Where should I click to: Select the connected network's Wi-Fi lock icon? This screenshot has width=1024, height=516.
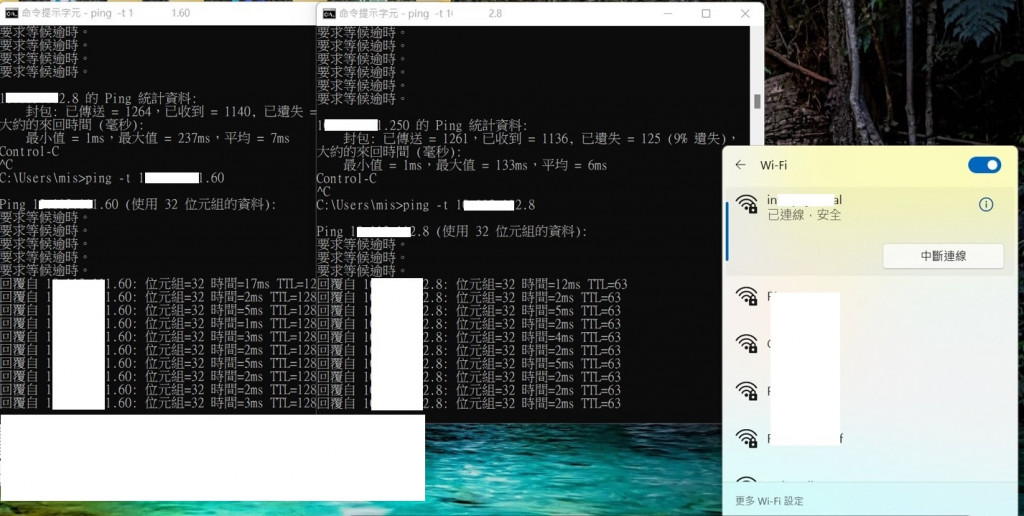(746, 204)
